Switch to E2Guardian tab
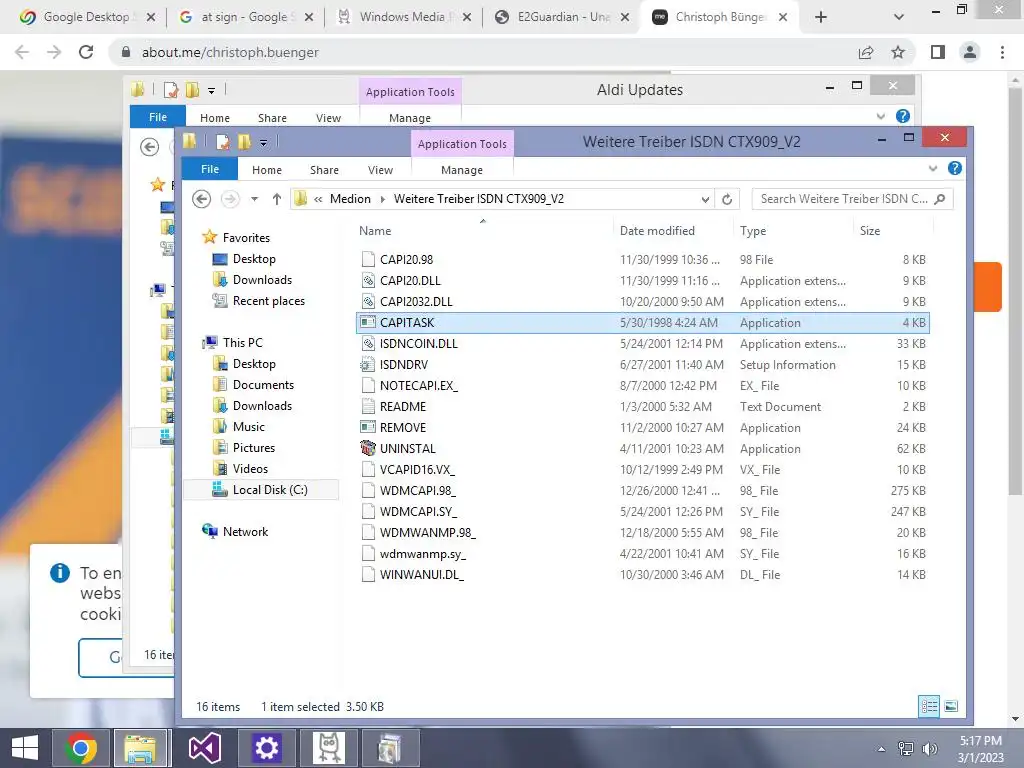The height and width of the screenshot is (768, 1024). (563, 17)
